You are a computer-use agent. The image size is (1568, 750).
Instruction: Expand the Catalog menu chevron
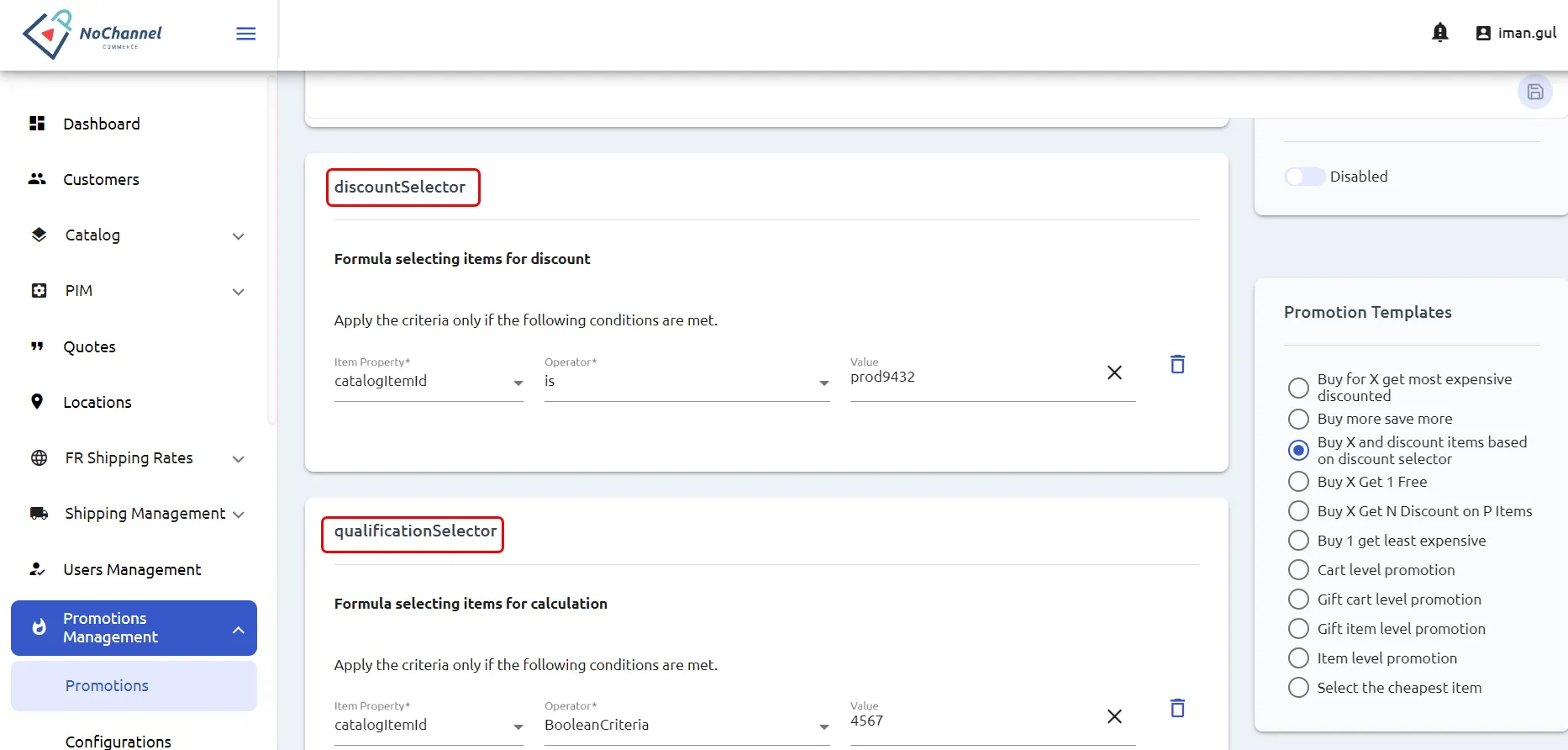click(x=239, y=236)
